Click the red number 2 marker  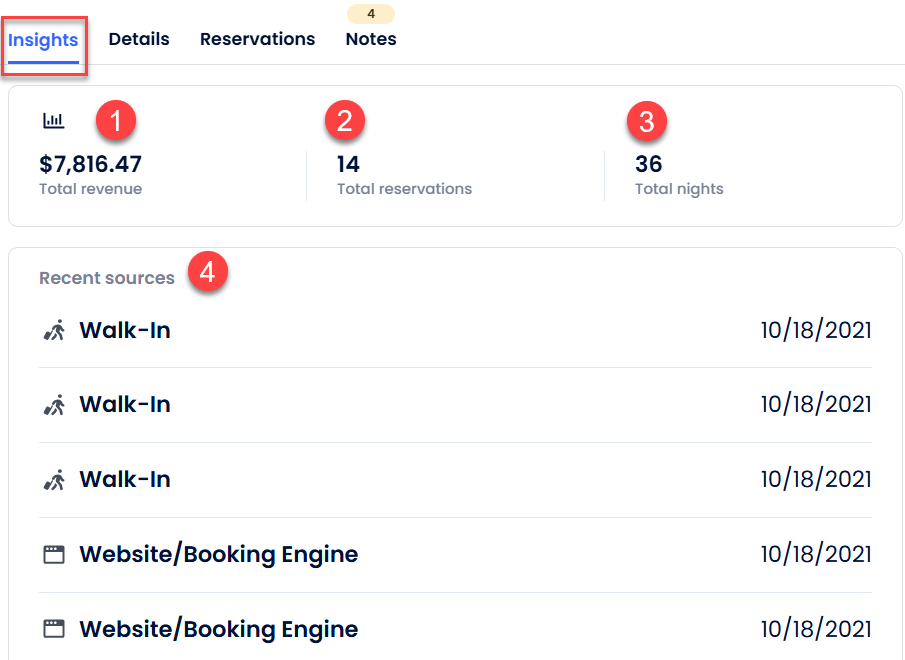coord(345,122)
